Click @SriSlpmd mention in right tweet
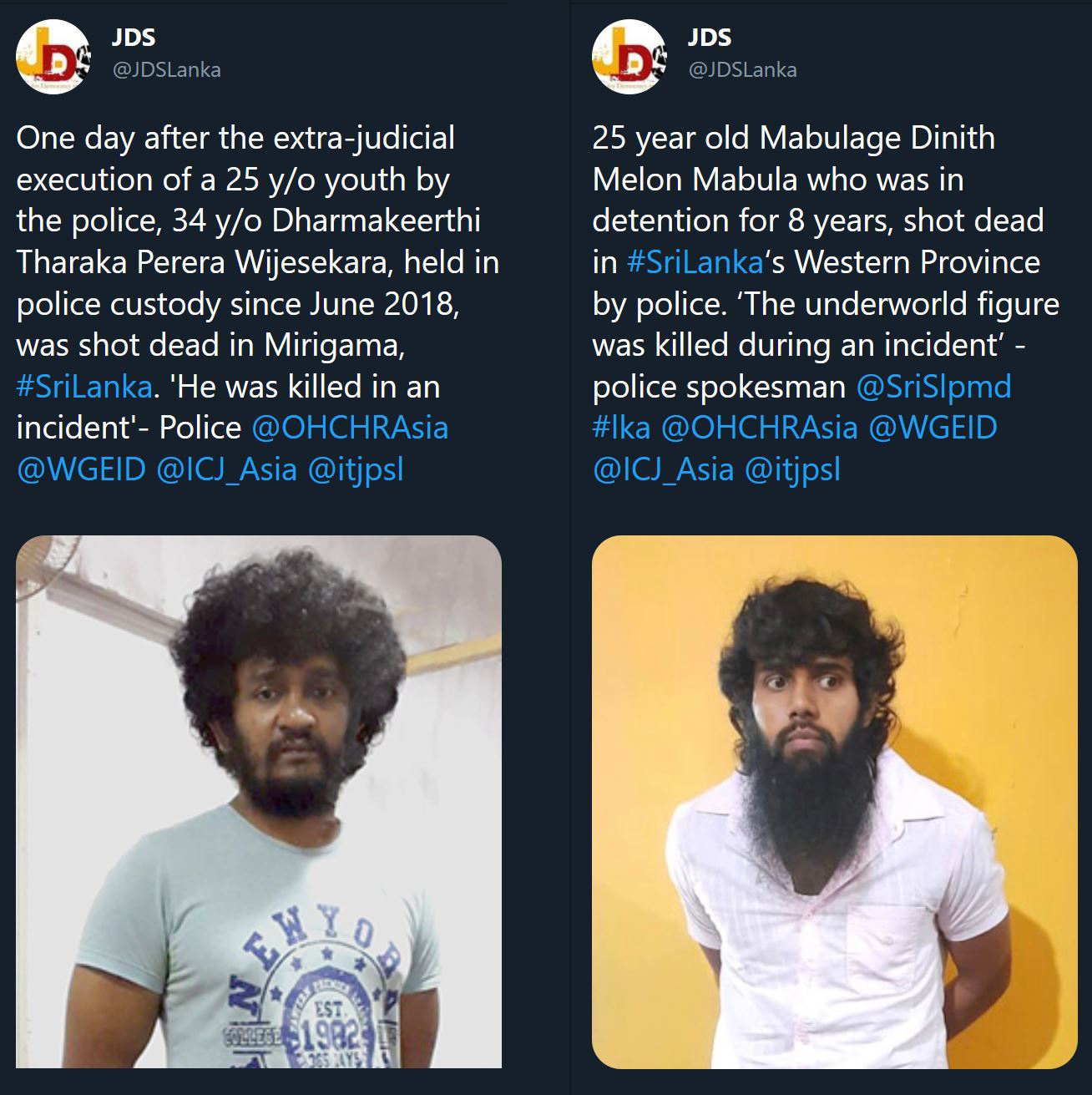Viewport: 1092px width, 1095px height. pyautogui.click(x=934, y=386)
